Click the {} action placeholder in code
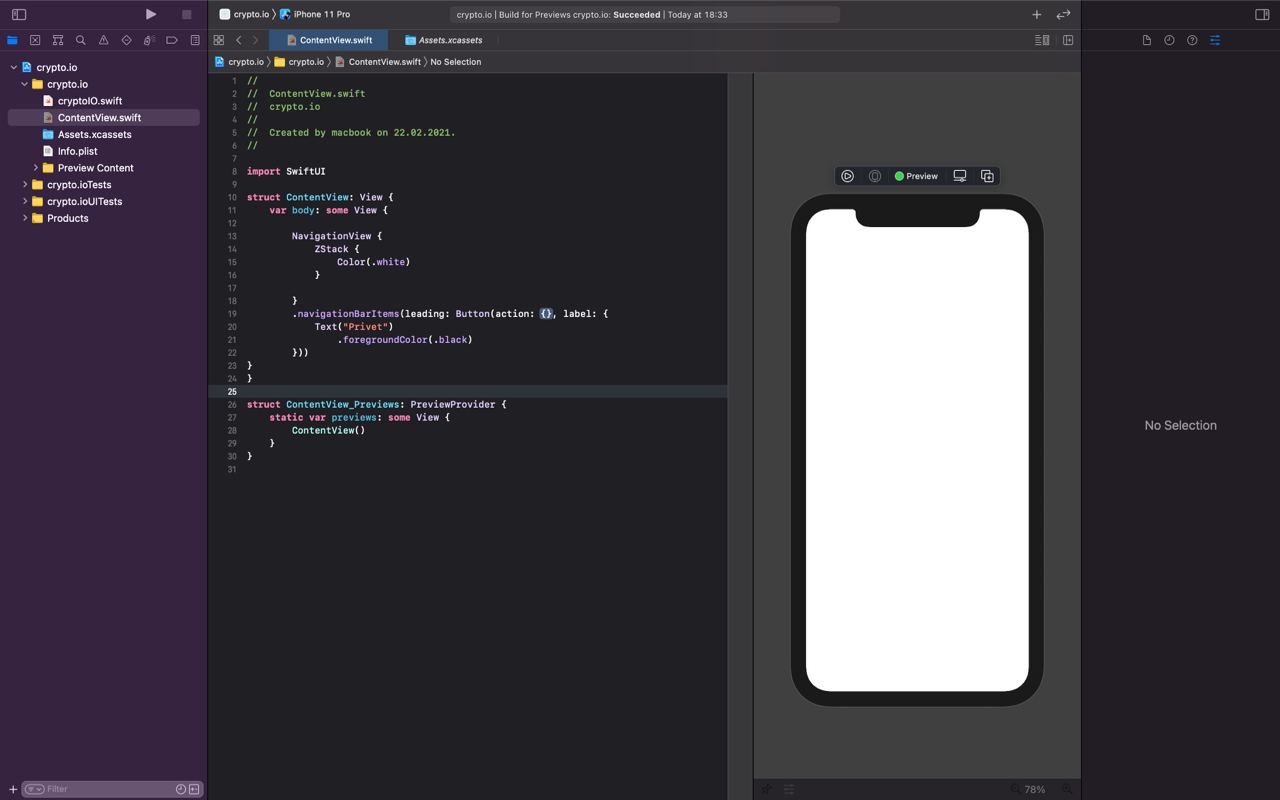Image resolution: width=1280 pixels, height=800 pixels. click(546, 314)
